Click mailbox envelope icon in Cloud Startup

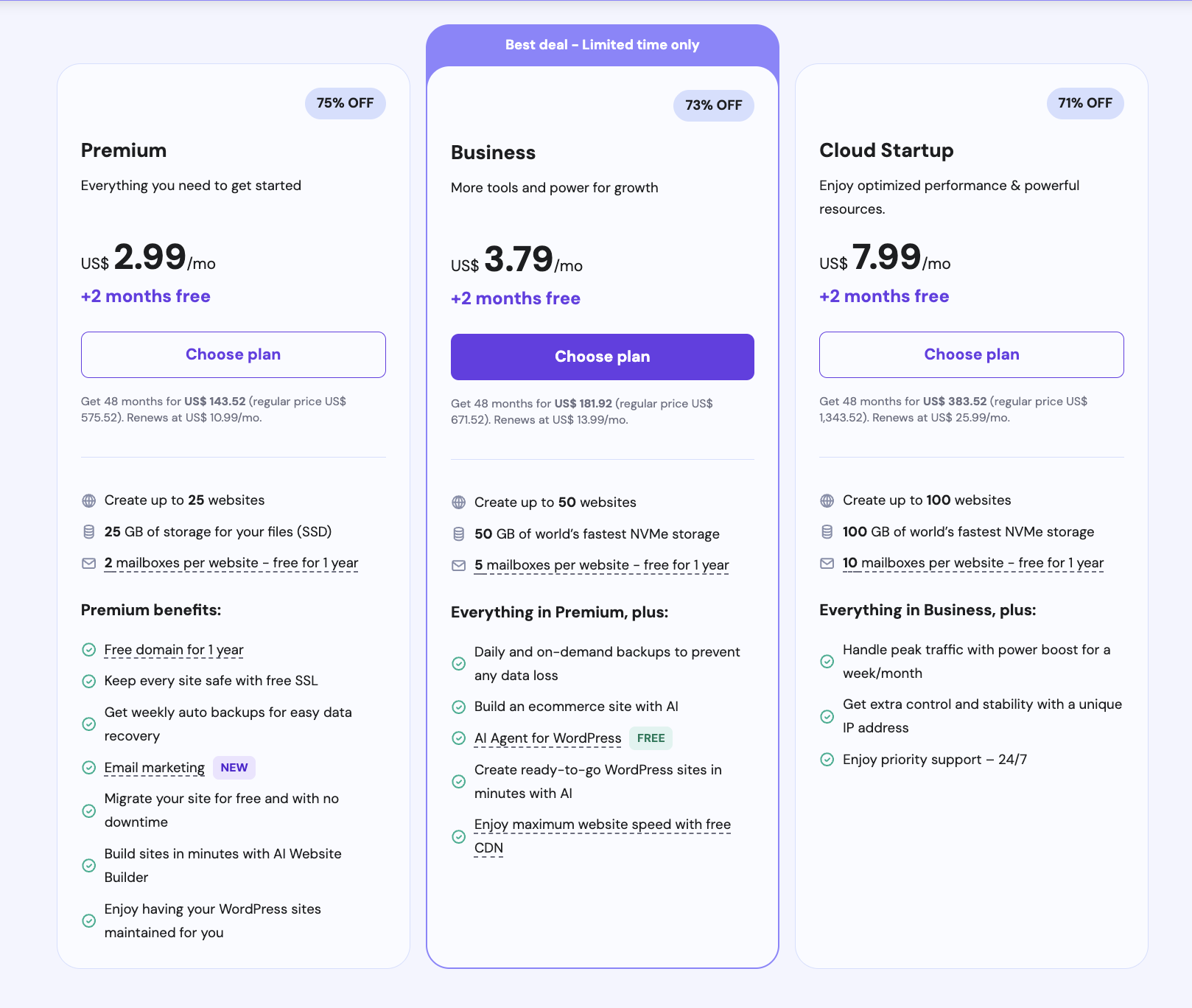(x=827, y=564)
